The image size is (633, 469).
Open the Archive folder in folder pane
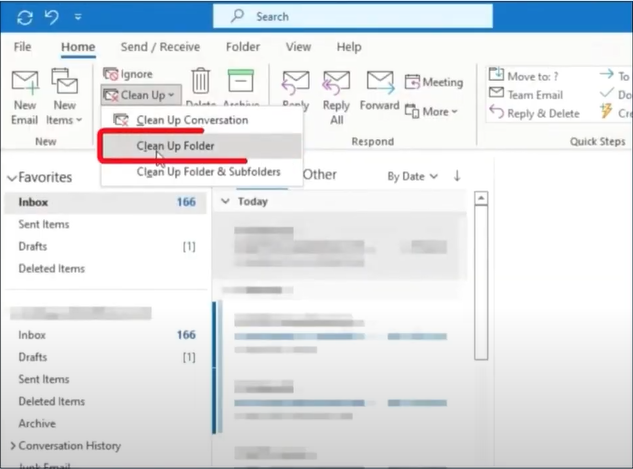(x=37, y=423)
